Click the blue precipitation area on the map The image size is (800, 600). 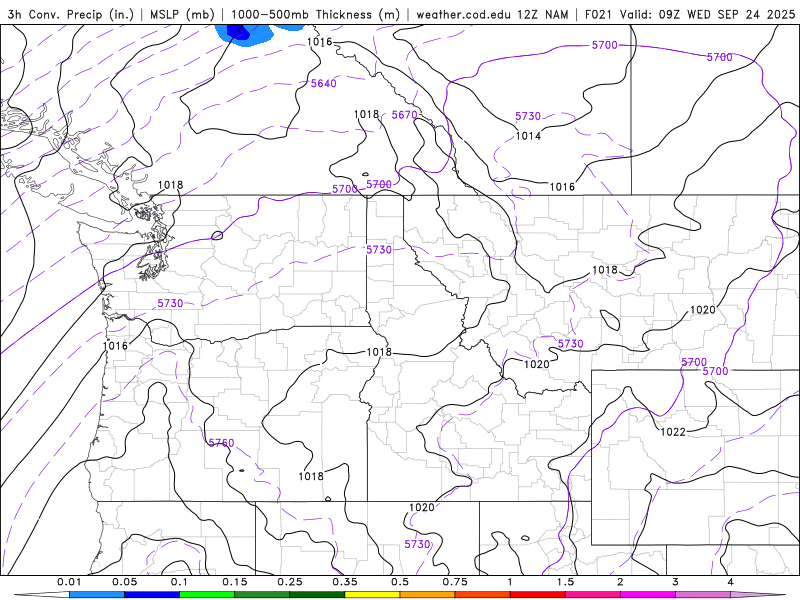[x=244, y=35]
